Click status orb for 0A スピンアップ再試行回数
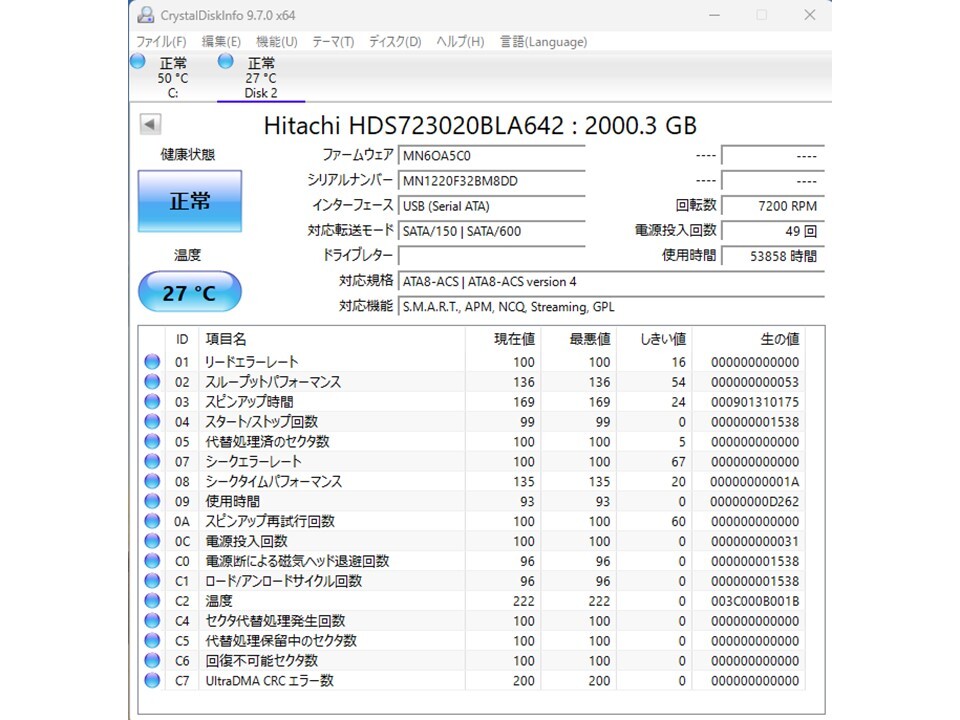 coord(152,521)
